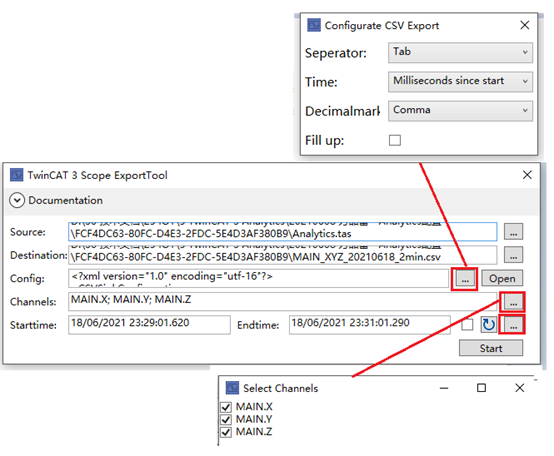Image resolution: width=554 pixels, height=456 pixels.
Task: Click the Endtime: label
Action: point(258,325)
